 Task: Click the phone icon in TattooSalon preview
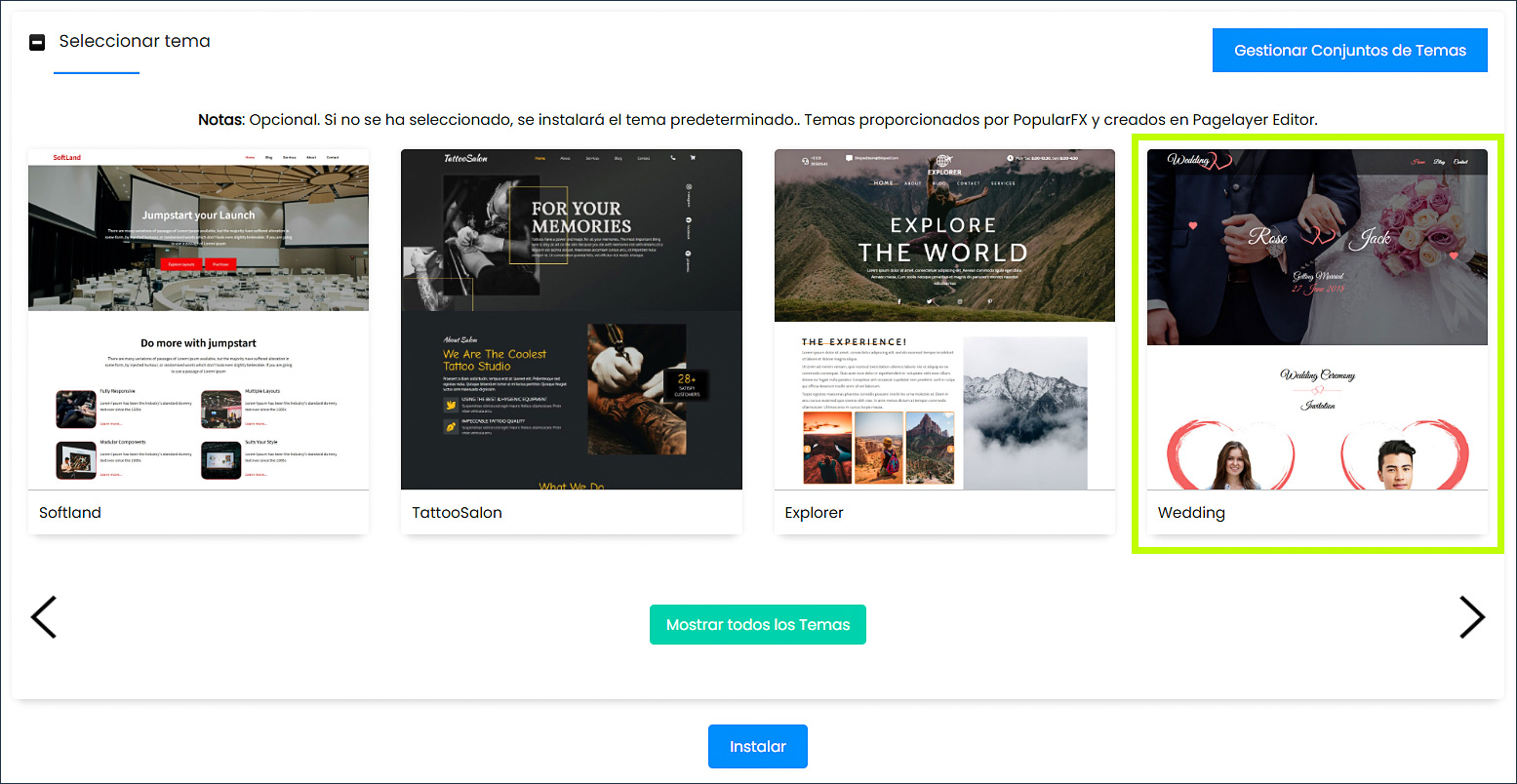pyautogui.click(x=672, y=158)
